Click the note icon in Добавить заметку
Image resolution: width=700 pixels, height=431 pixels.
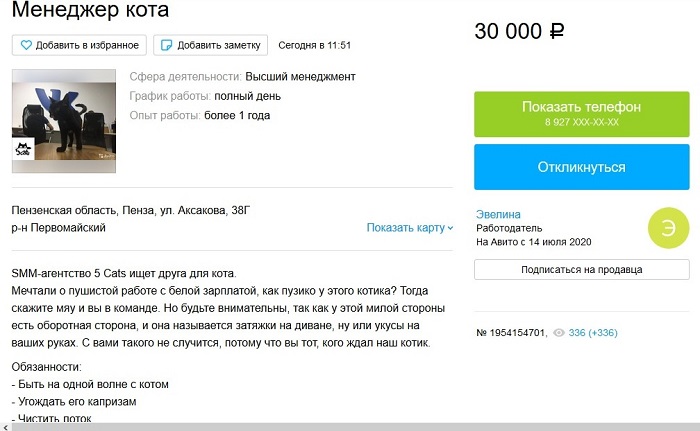pyautogui.click(x=166, y=45)
